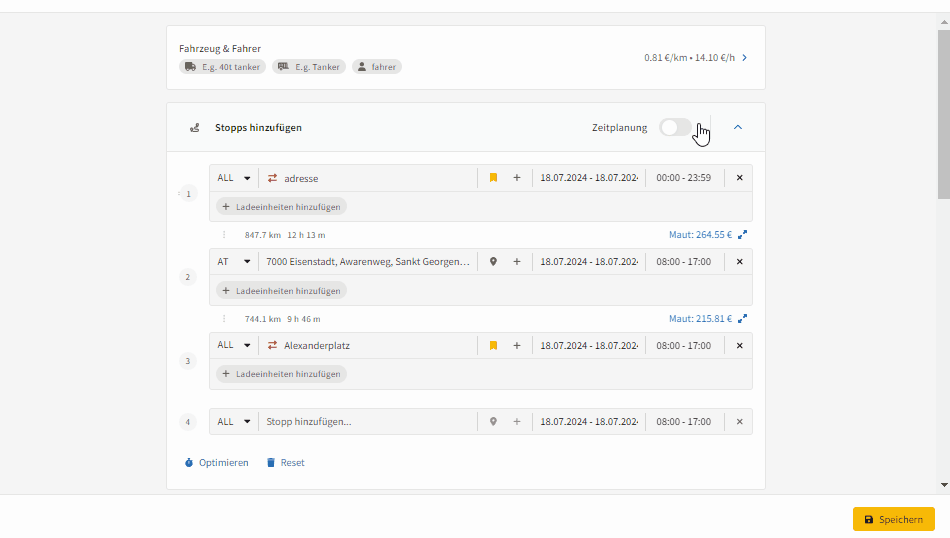Viewport: 950px width, 538px height.
Task: Click bookmark icon on Alexanderplatz stop
Action: pyautogui.click(x=493, y=346)
